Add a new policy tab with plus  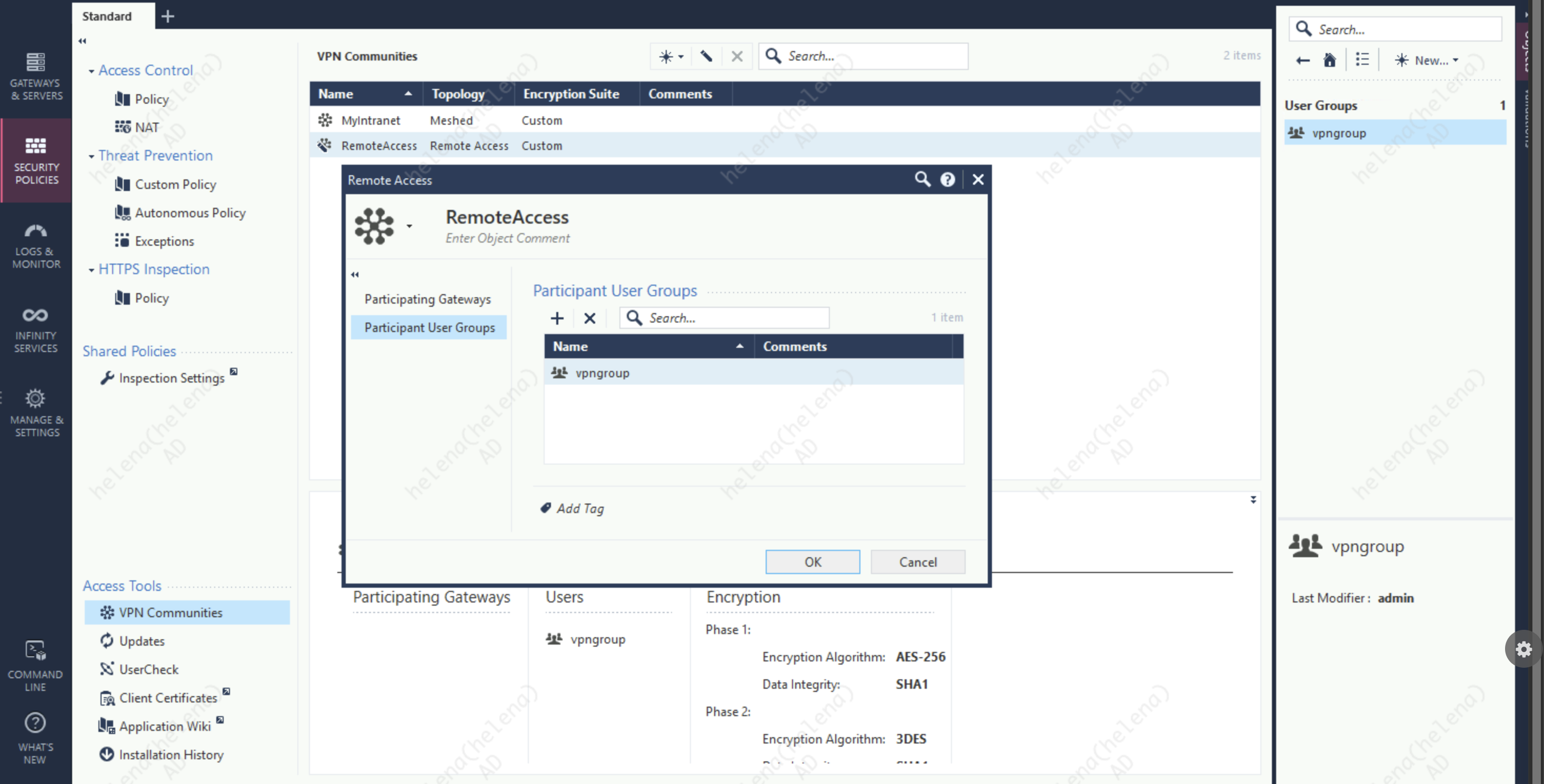tap(168, 16)
